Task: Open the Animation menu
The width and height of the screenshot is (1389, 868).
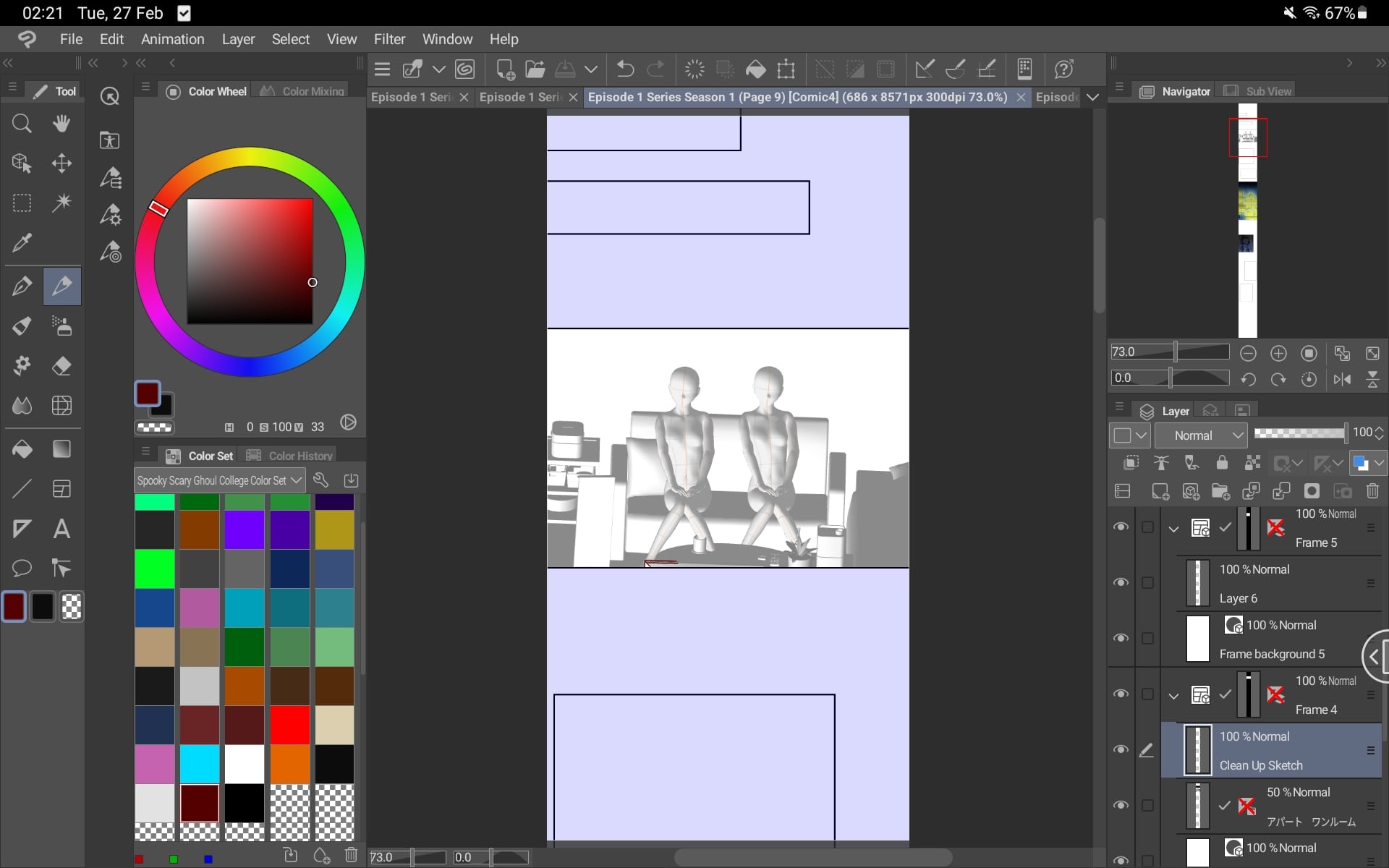Action: [x=172, y=39]
